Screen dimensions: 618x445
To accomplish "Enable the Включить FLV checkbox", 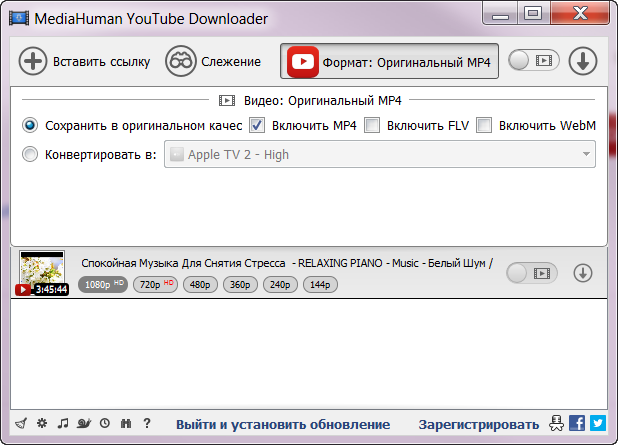I will point(372,125).
